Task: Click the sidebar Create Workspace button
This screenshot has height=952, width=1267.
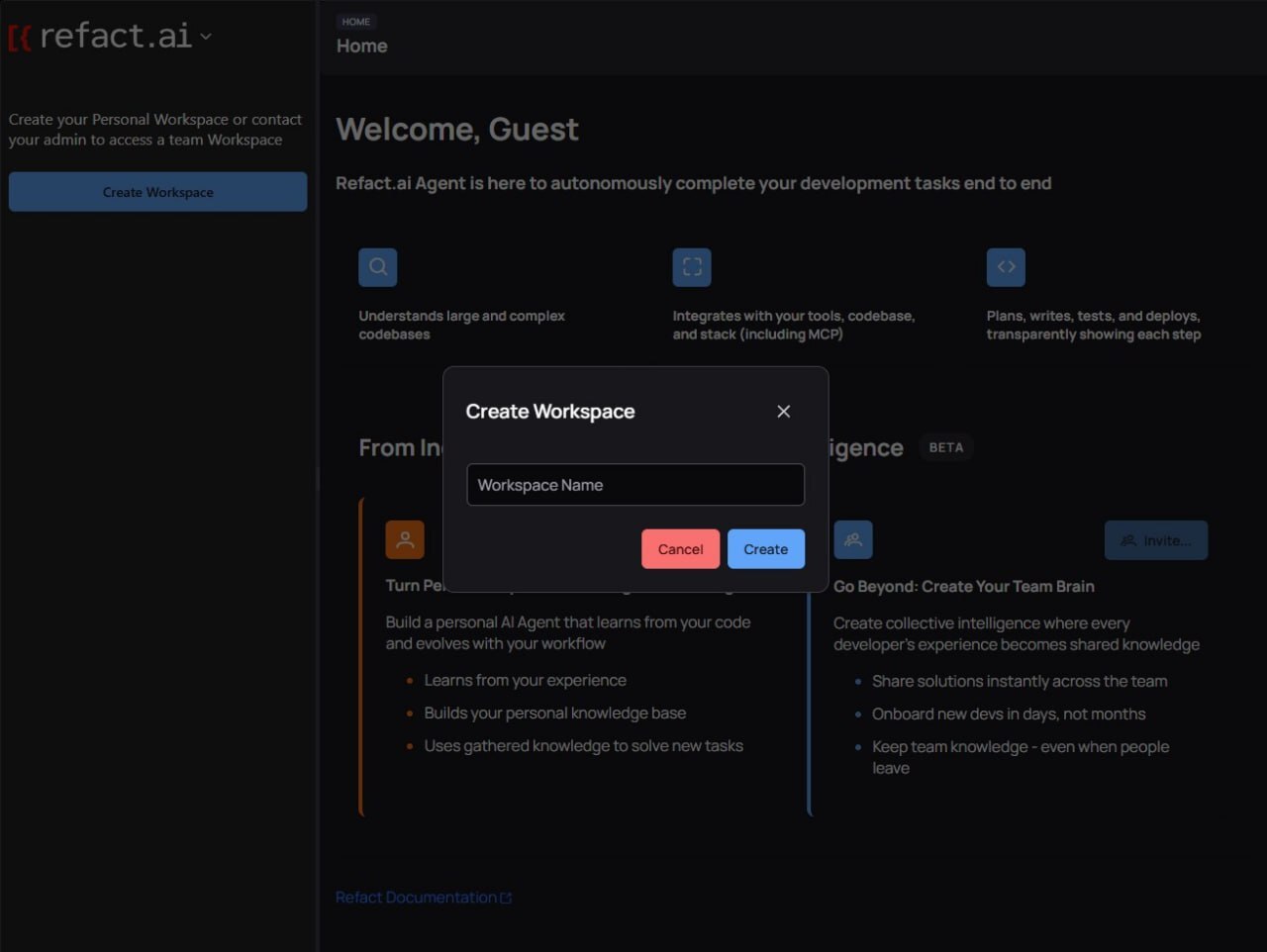Action: click(158, 192)
